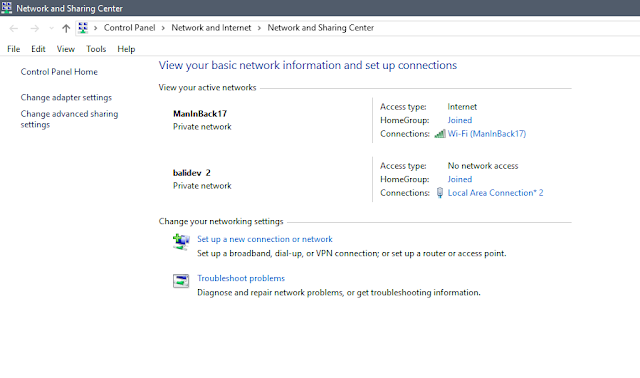Screen dimensions: 640x378
Task: Click the No network access value
Action: pos(483,166)
